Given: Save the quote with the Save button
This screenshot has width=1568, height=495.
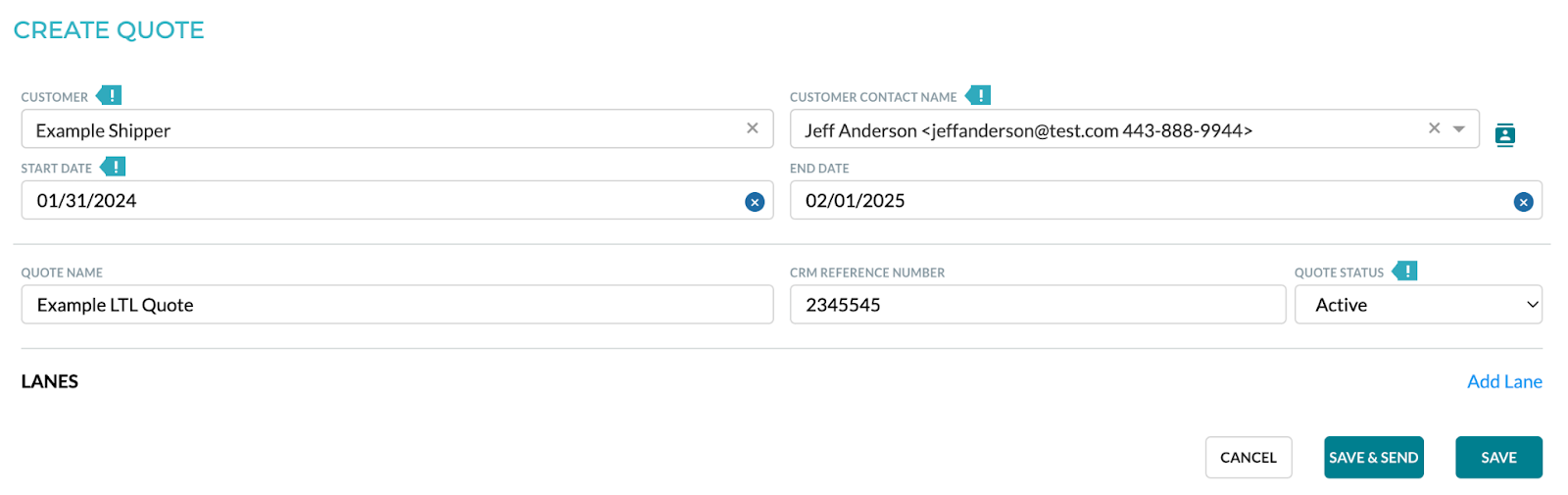Looking at the screenshot, I should point(1497,458).
